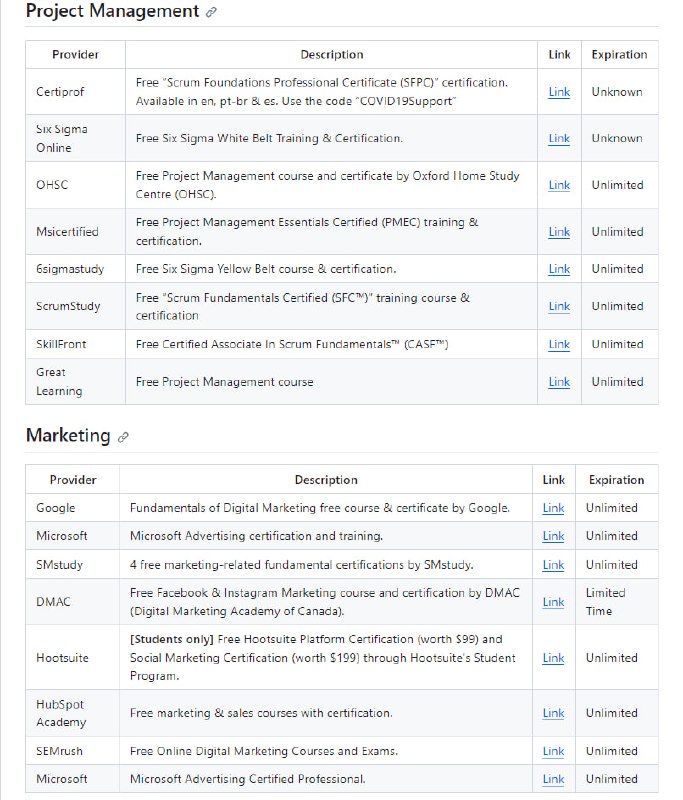Open the Msicertified PMEC training link

tap(558, 231)
